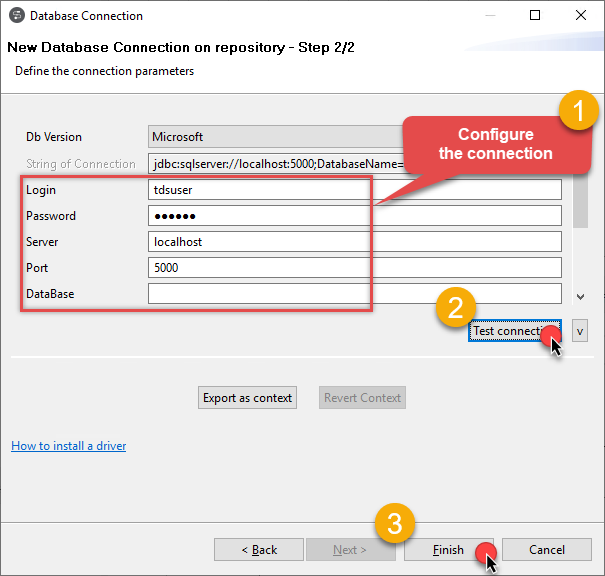This screenshot has height=576, width=605.
Task: Click the Port field showing 5000
Action: (355, 267)
